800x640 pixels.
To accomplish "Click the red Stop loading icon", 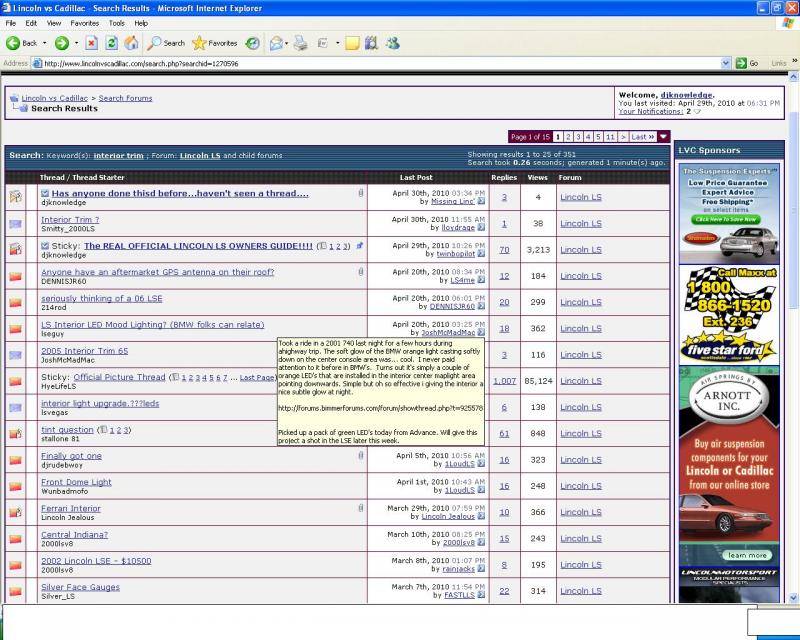I will pyautogui.click(x=91, y=43).
